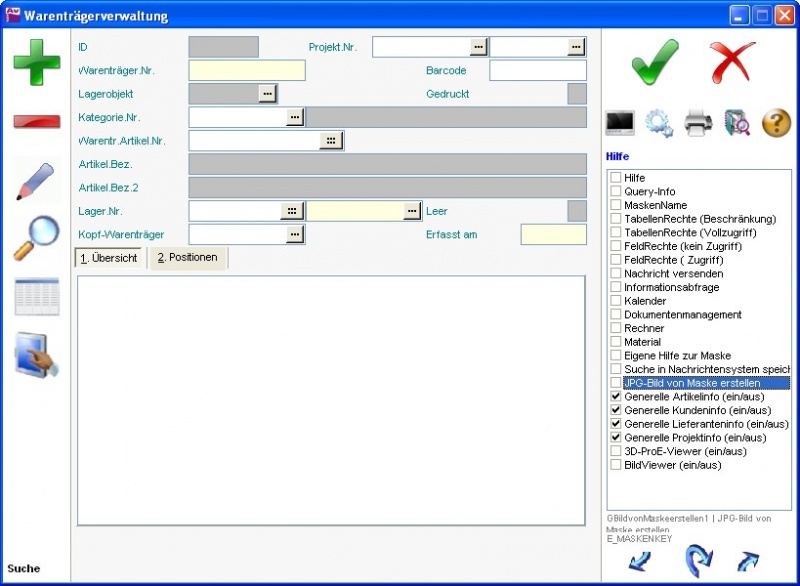The image size is (800, 586).
Task: Switch to the Positionen tab
Action: pyautogui.click(x=188, y=258)
